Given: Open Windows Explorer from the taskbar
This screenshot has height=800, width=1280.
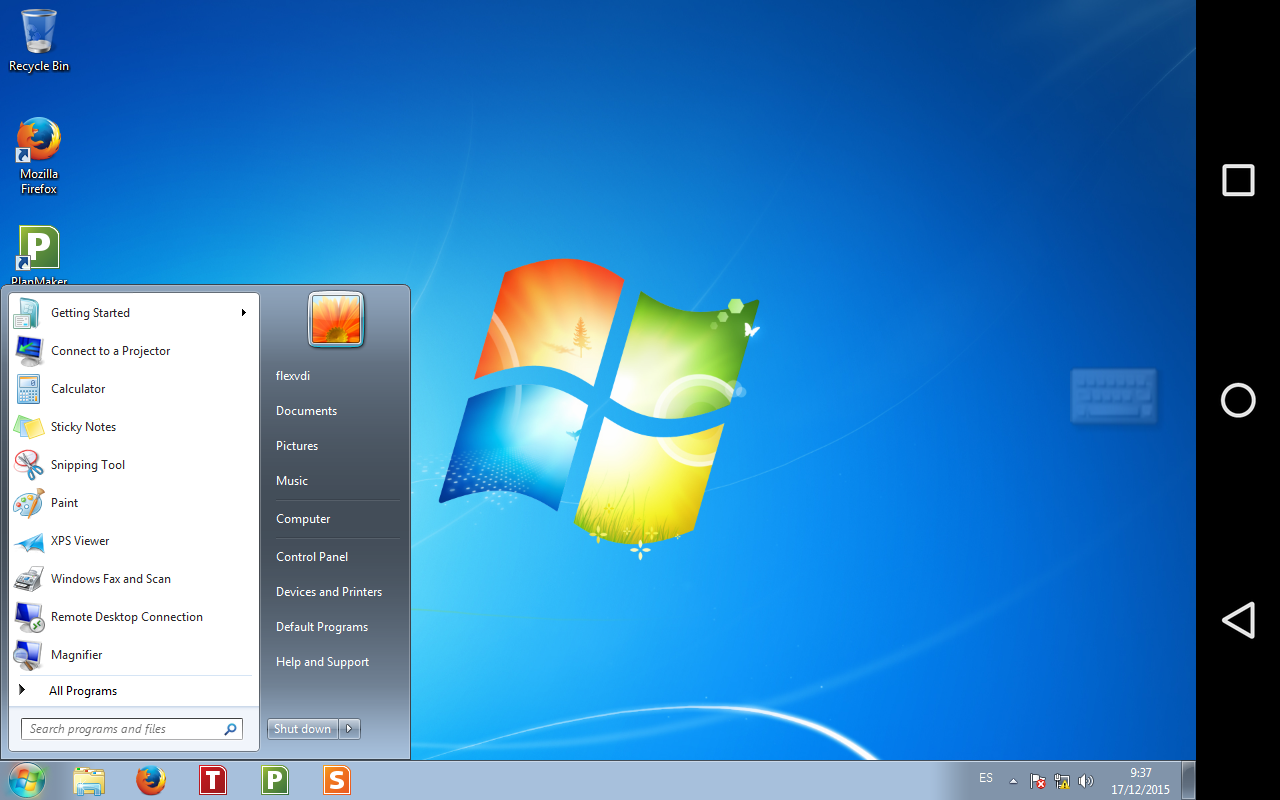Looking at the screenshot, I should click(x=89, y=780).
